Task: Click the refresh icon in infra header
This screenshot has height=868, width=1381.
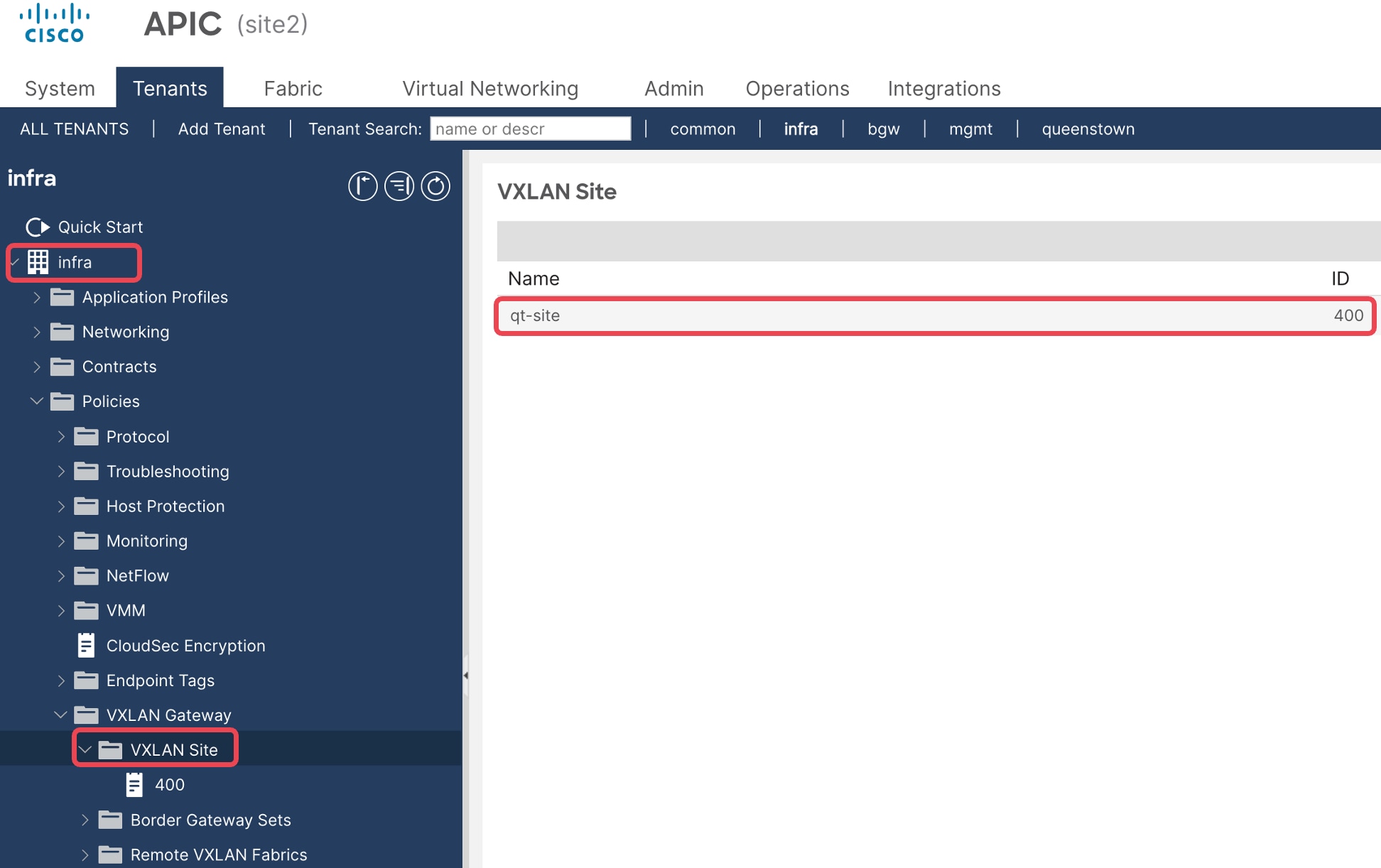Action: (435, 186)
